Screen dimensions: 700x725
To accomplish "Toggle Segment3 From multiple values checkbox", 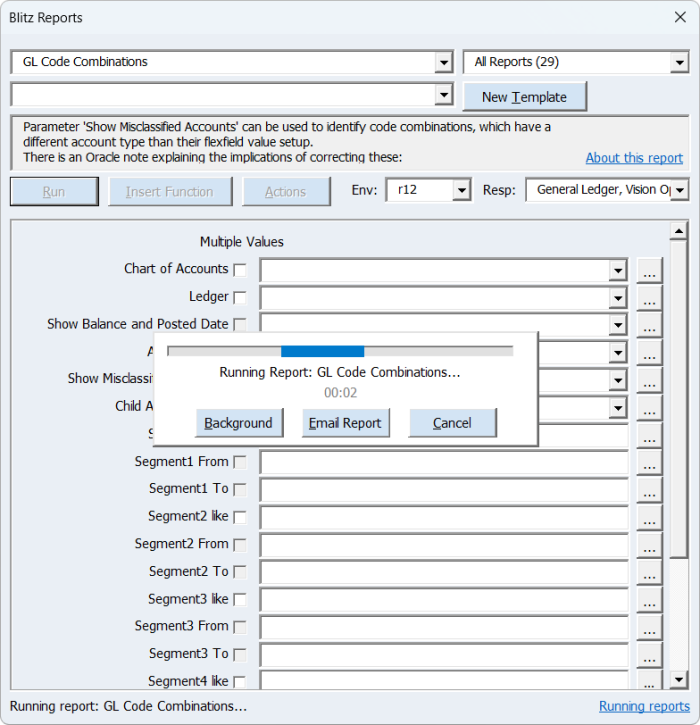I will pyautogui.click(x=240, y=627).
